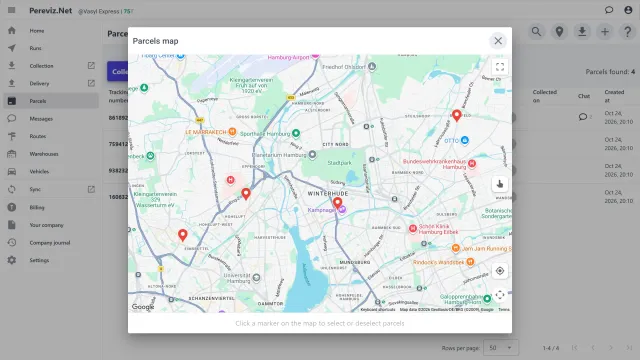
Task: Click the Universität Hamburg map label
Action: (x=237, y=278)
